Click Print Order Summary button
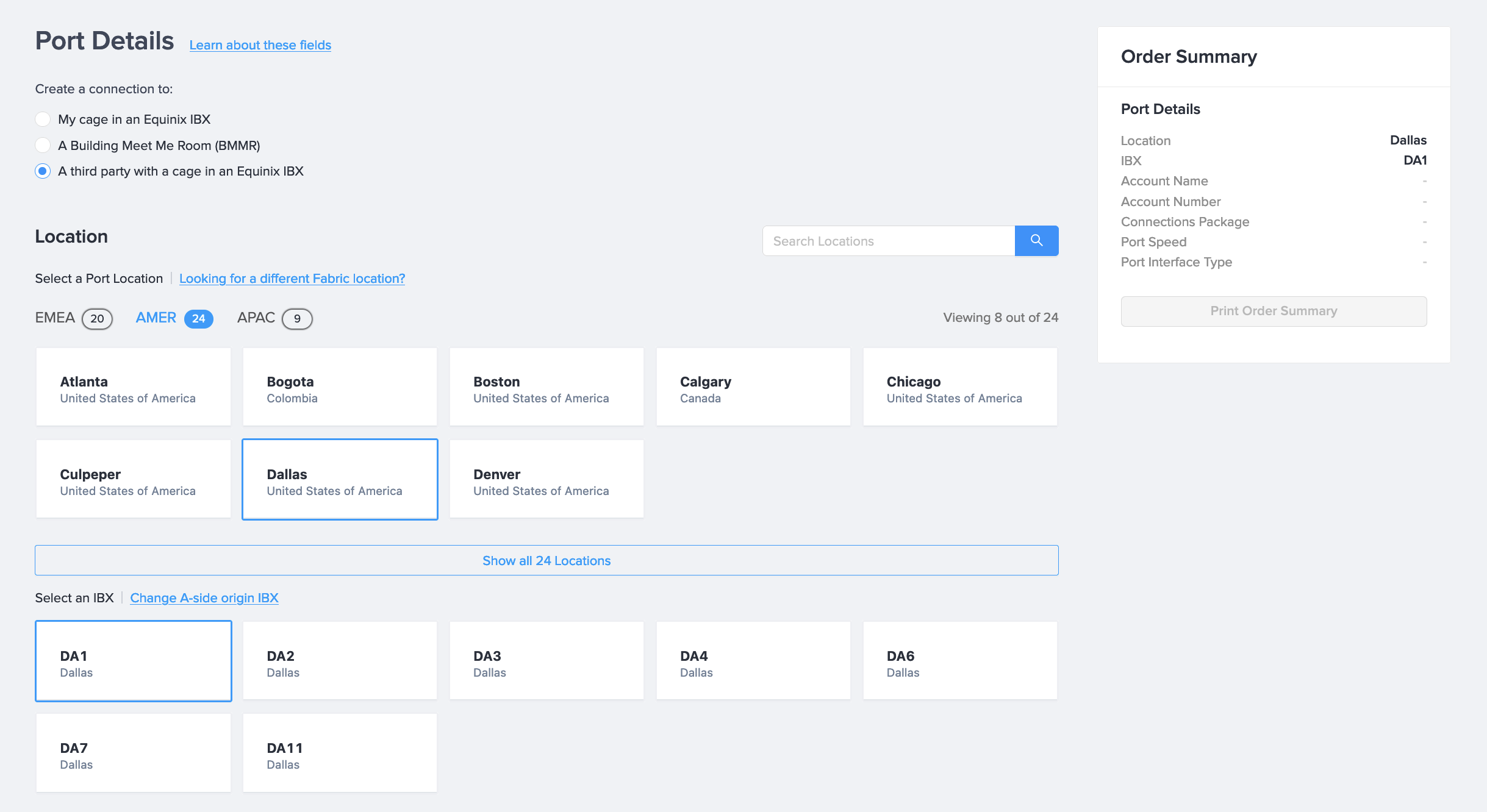The height and width of the screenshot is (812, 1487). pyautogui.click(x=1274, y=311)
